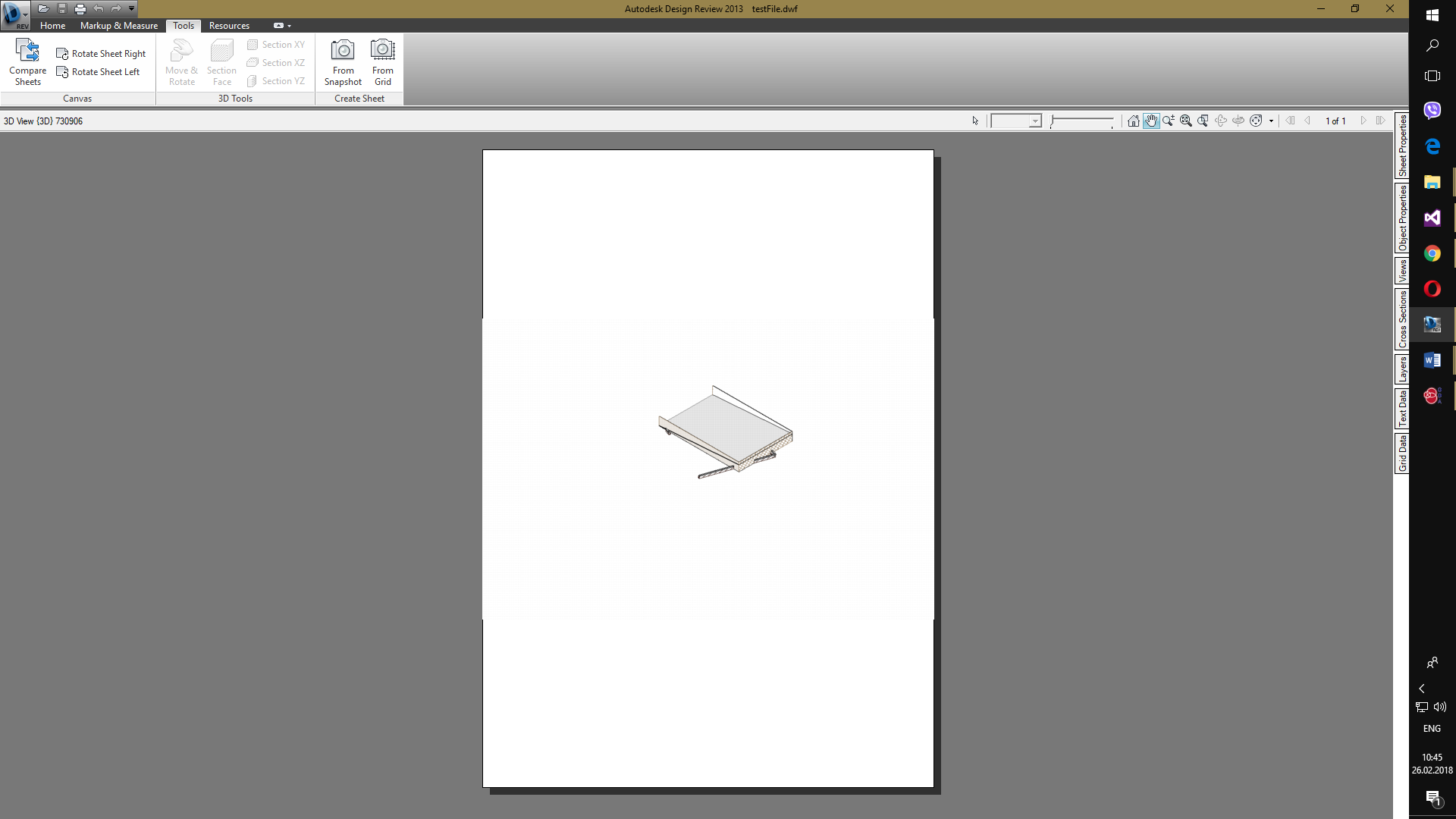Open the Steering Wheel options dropdown

point(1269,121)
